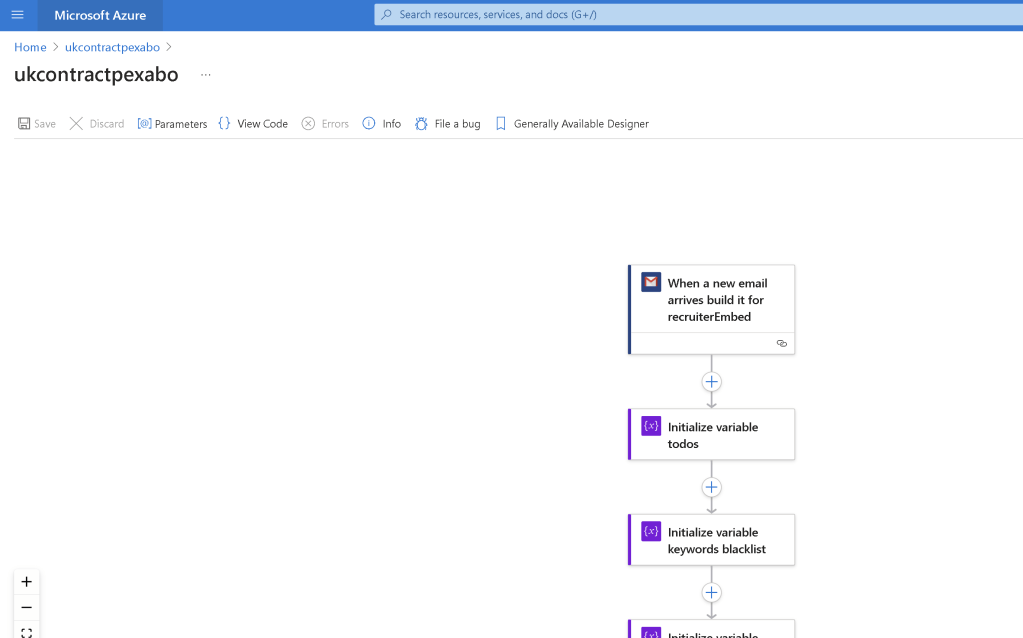
Task: Switch to Generally Available Designer
Action: click(581, 123)
